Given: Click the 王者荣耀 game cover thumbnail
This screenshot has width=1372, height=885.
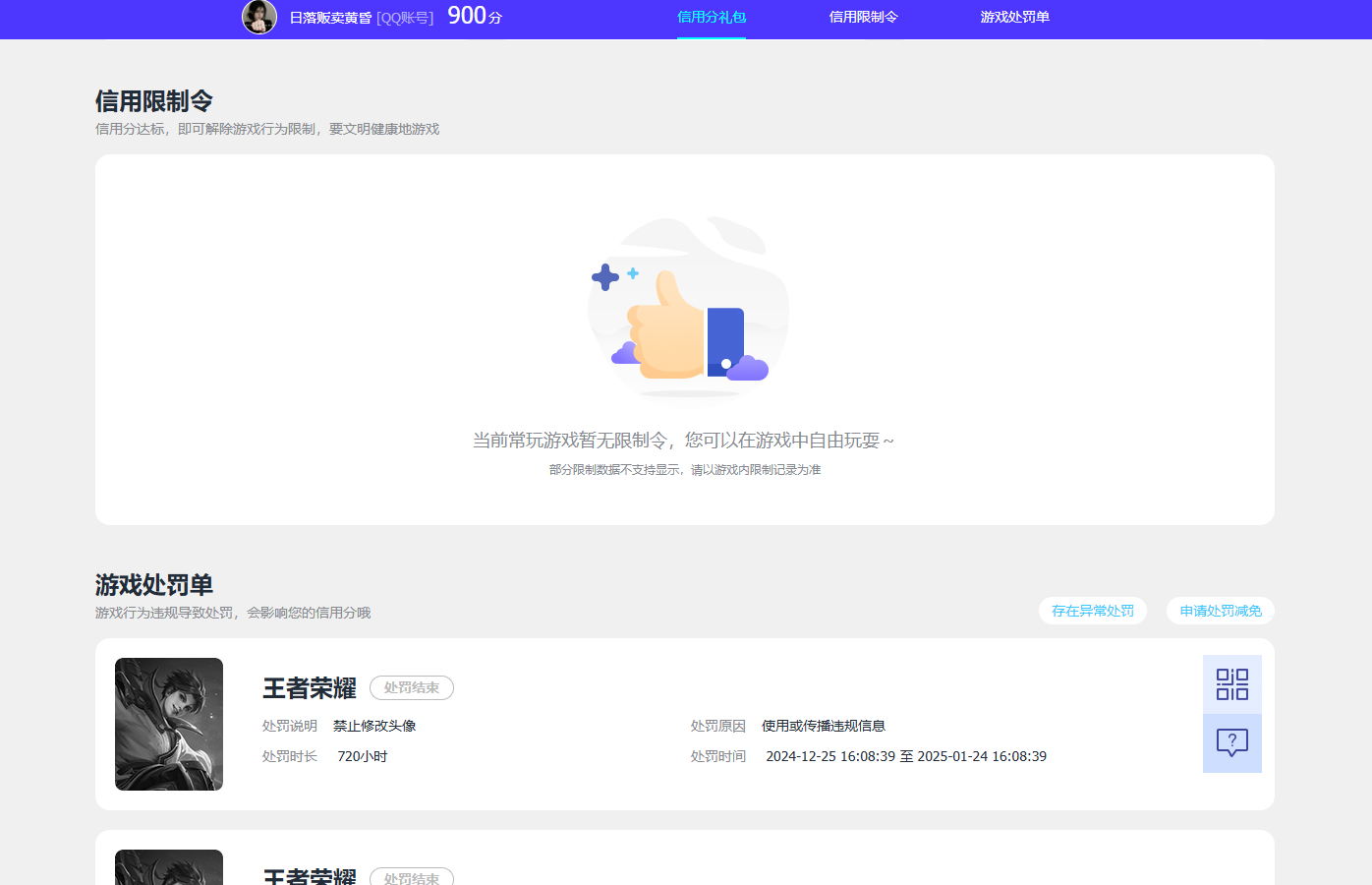Looking at the screenshot, I should pos(168,724).
